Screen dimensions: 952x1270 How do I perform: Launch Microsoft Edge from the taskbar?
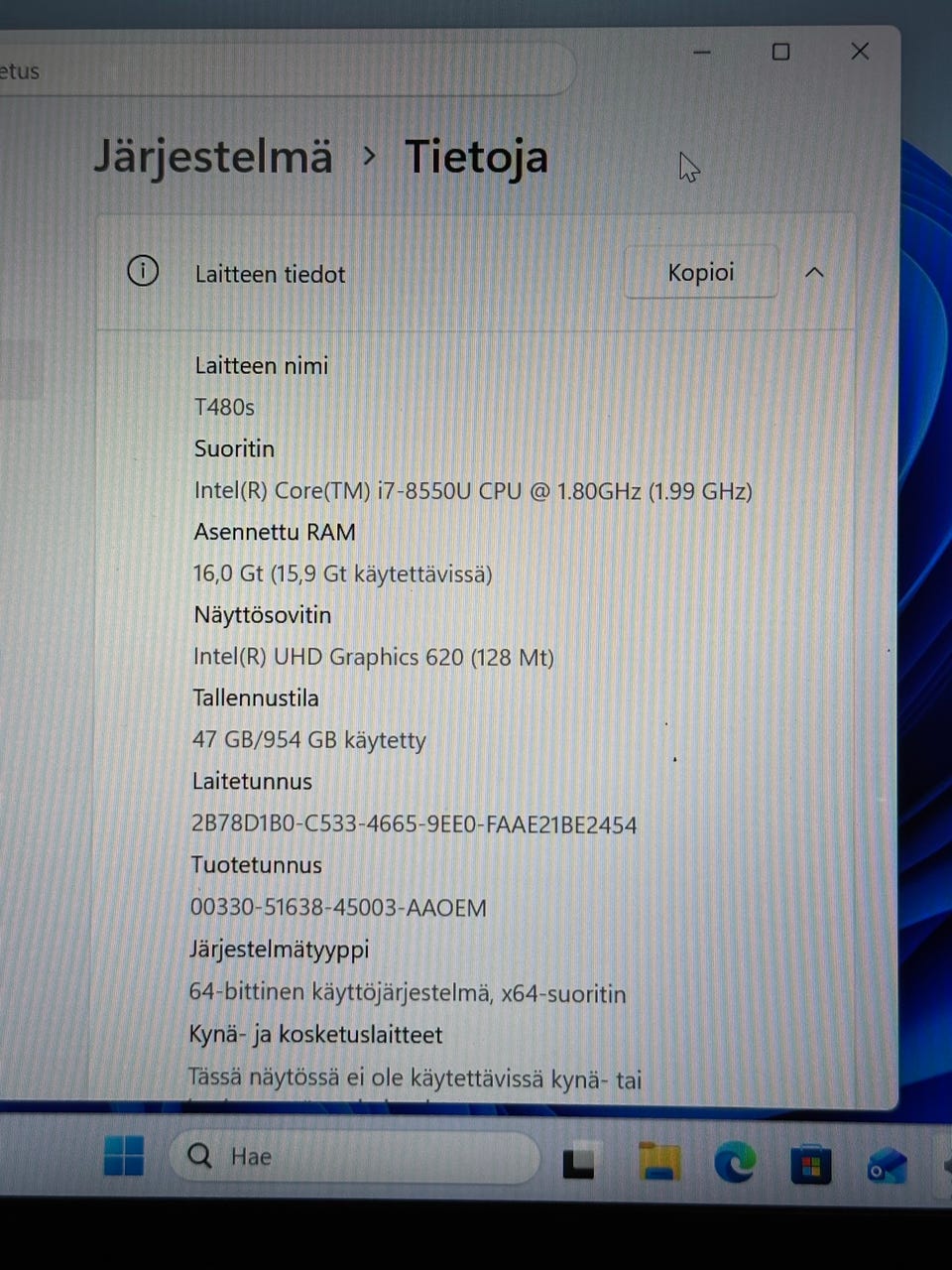[x=735, y=1161]
